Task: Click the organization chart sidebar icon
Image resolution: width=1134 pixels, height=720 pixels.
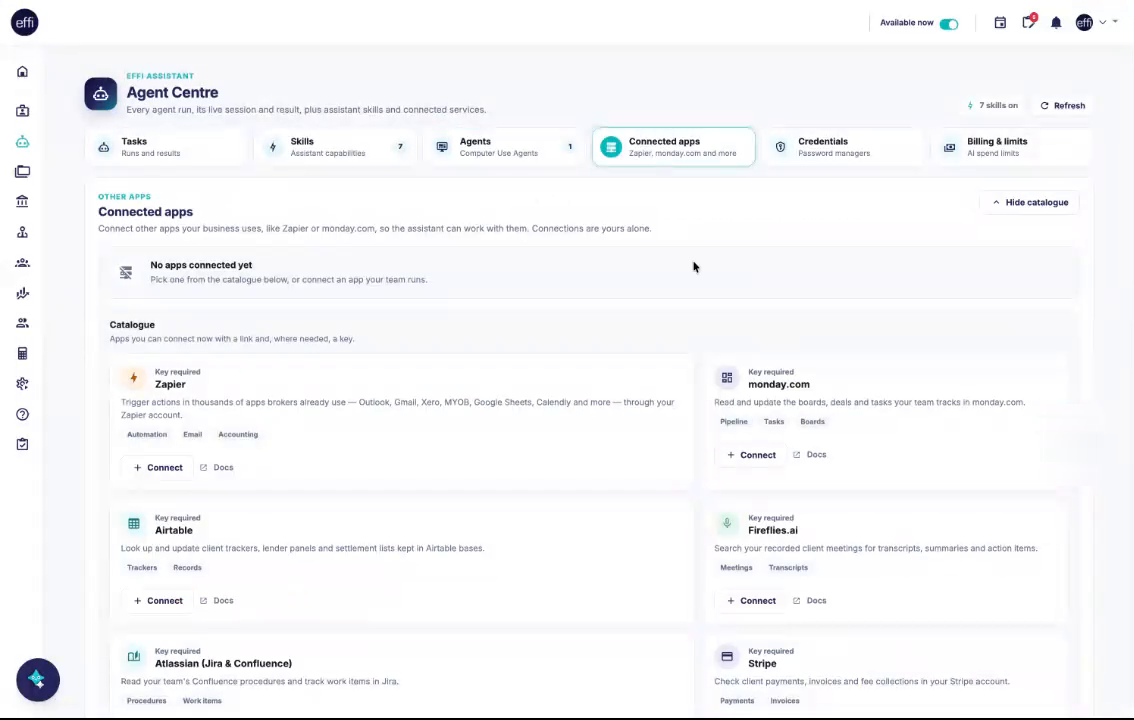Action: 22,232
